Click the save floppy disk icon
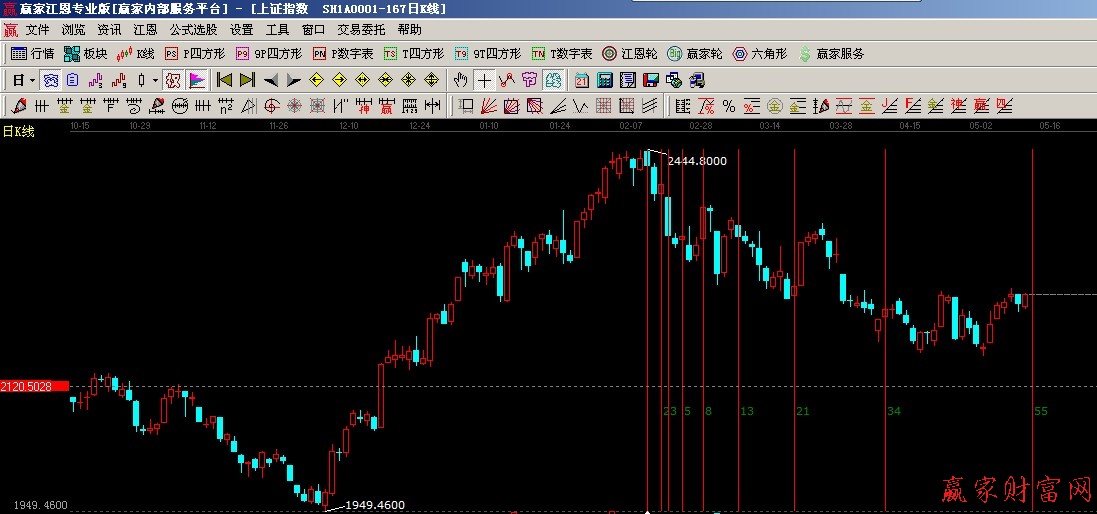The image size is (1097, 514). (651, 80)
